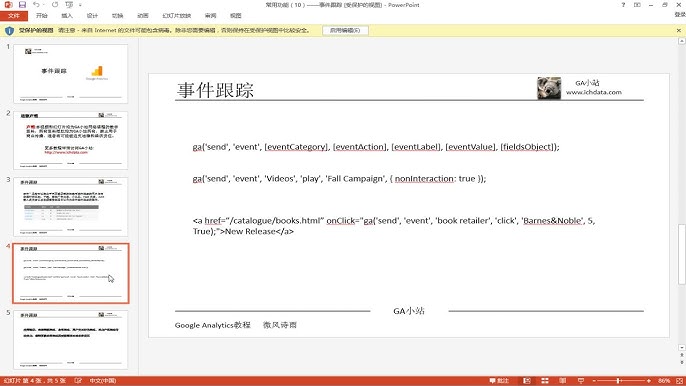Click the Fit slide to window icon
This screenshot has width=686, height=386.
click(679, 381)
